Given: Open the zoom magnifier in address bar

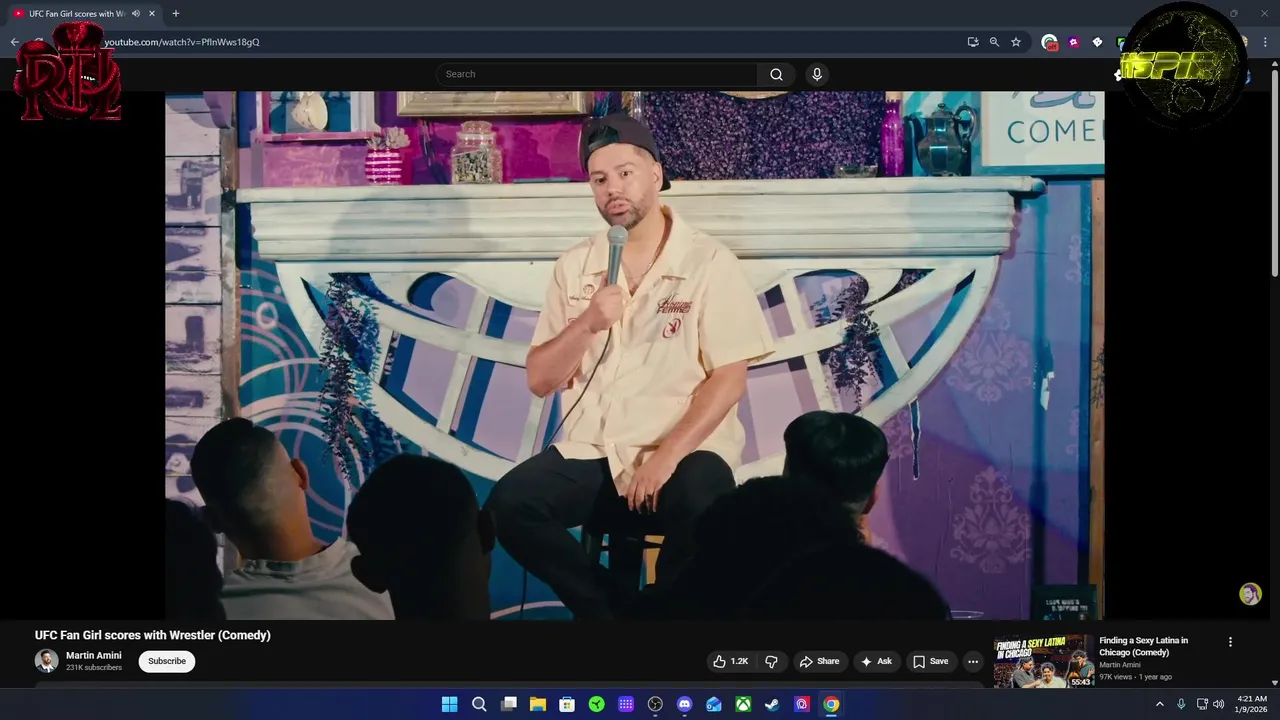Looking at the screenshot, I should pos(994,42).
